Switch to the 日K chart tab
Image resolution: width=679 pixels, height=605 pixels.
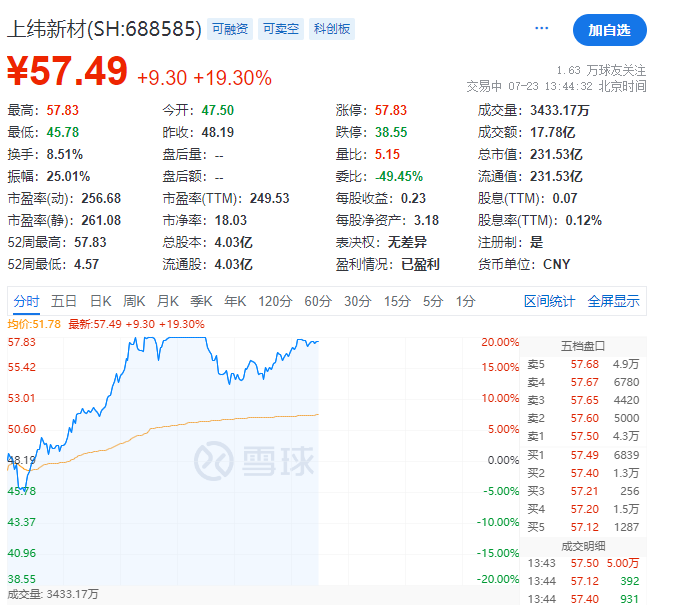[x=100, y=301]
